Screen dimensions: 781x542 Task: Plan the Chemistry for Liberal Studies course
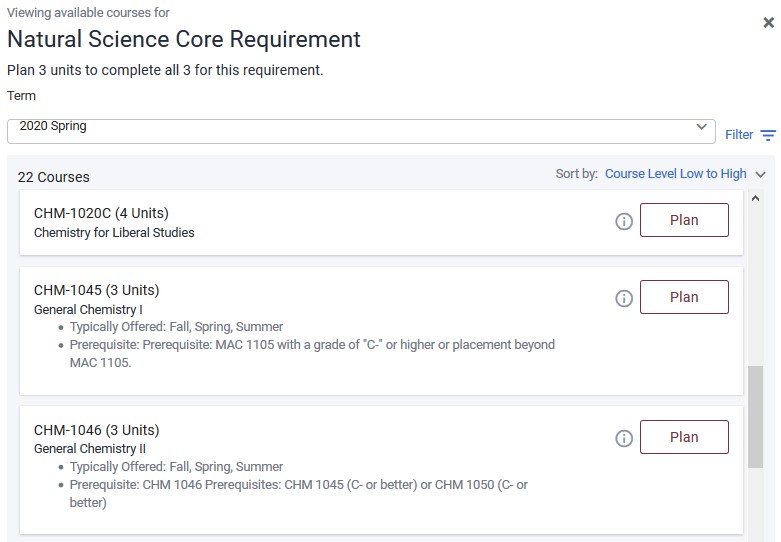684,220
